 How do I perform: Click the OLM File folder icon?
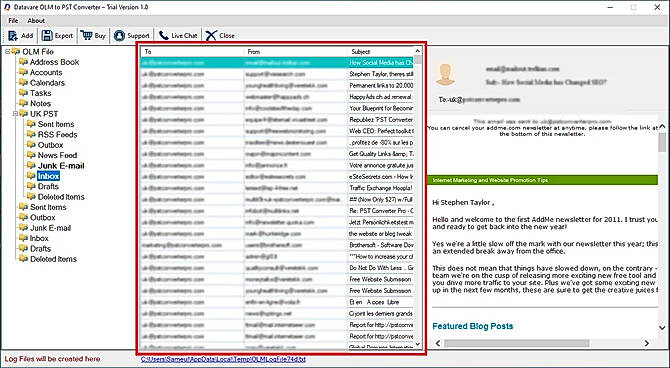click(16, 51)
